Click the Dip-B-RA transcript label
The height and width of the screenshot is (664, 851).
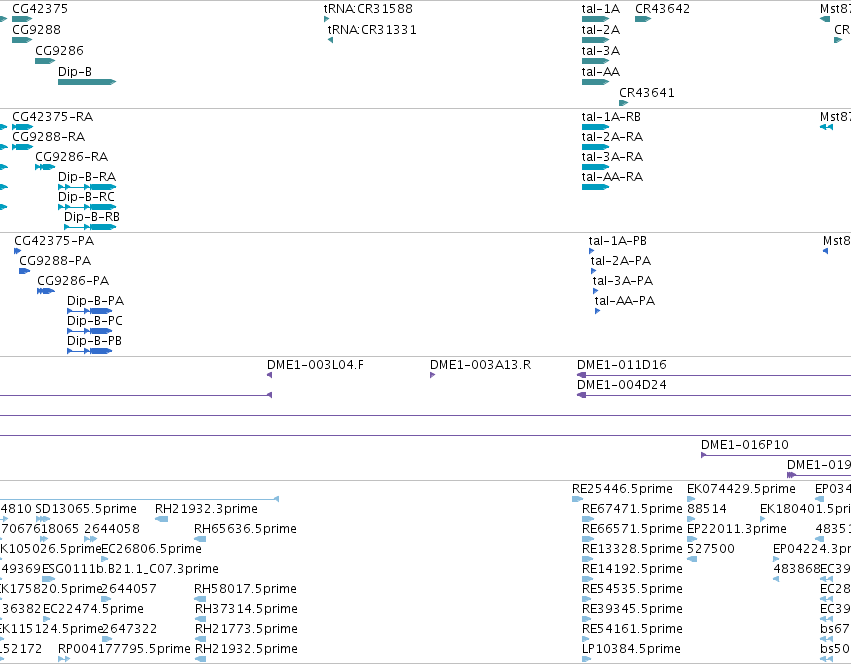coord(87,176)
